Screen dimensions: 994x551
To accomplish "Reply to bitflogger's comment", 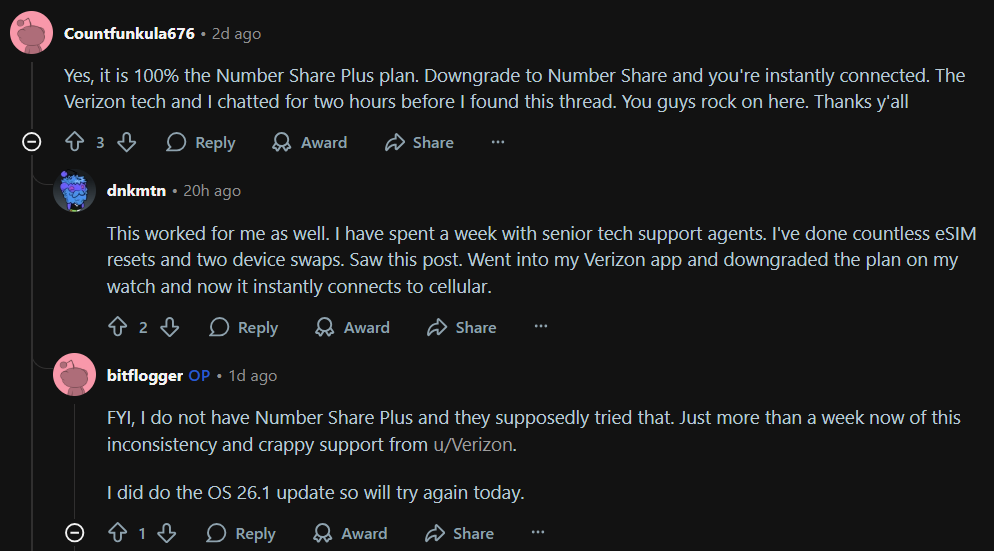I will (x=241, y=533).
